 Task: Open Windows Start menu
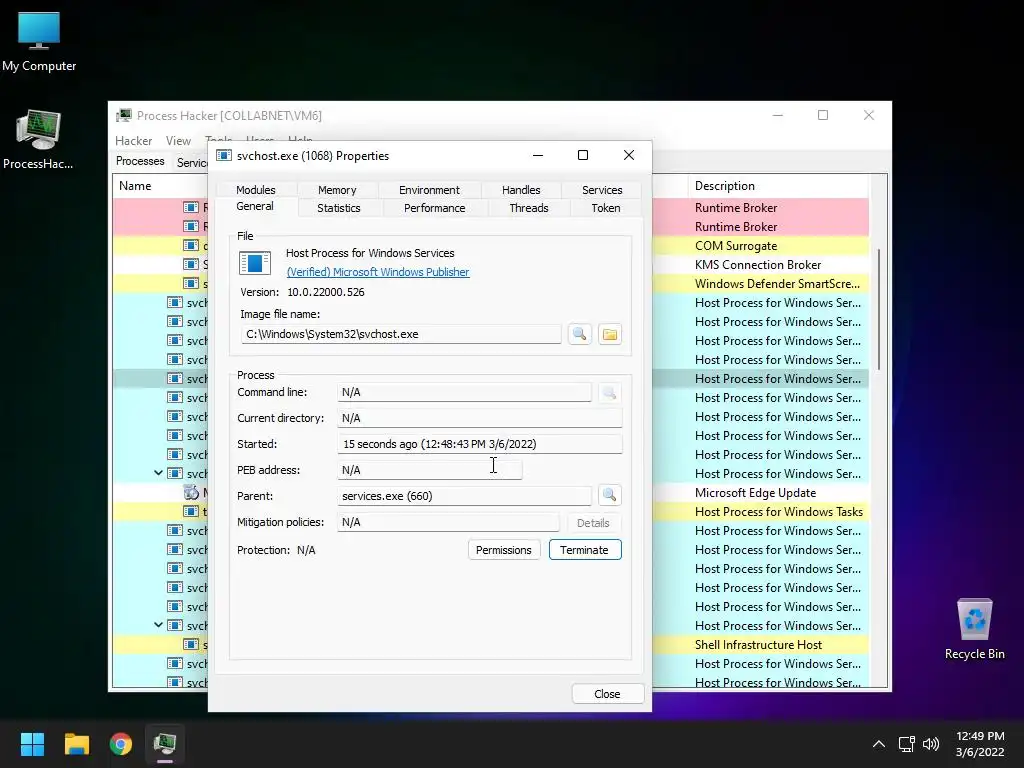tap(32, 744)
